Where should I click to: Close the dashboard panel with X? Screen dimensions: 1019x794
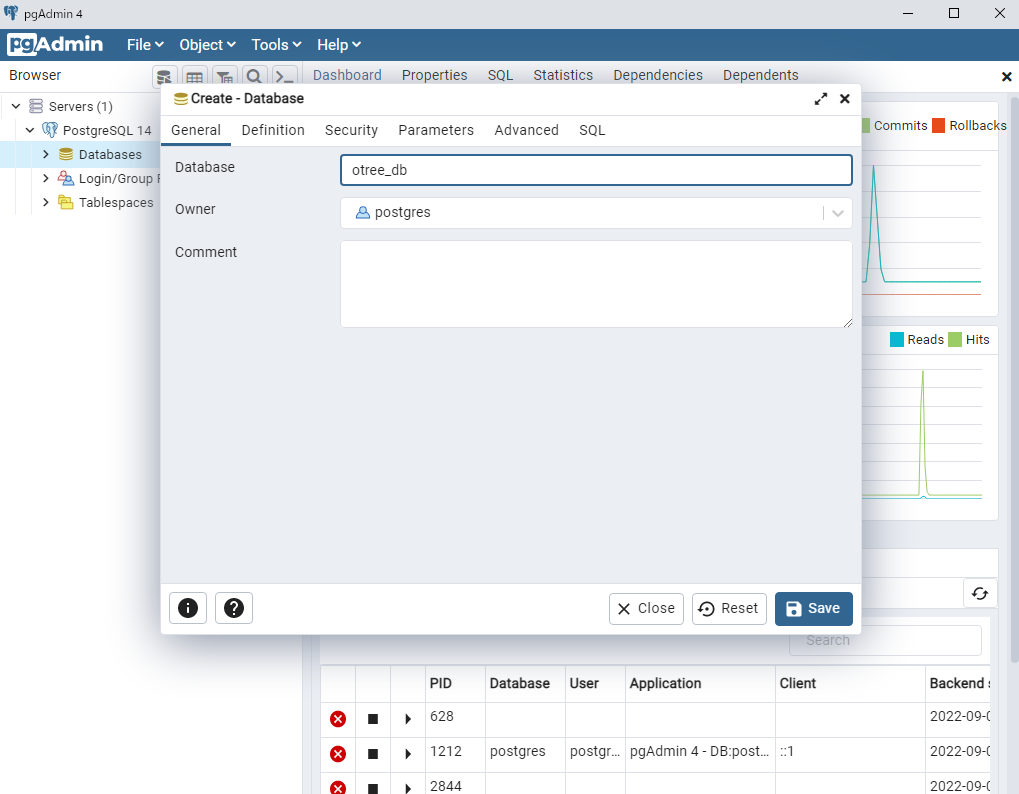pos(1007,77)
